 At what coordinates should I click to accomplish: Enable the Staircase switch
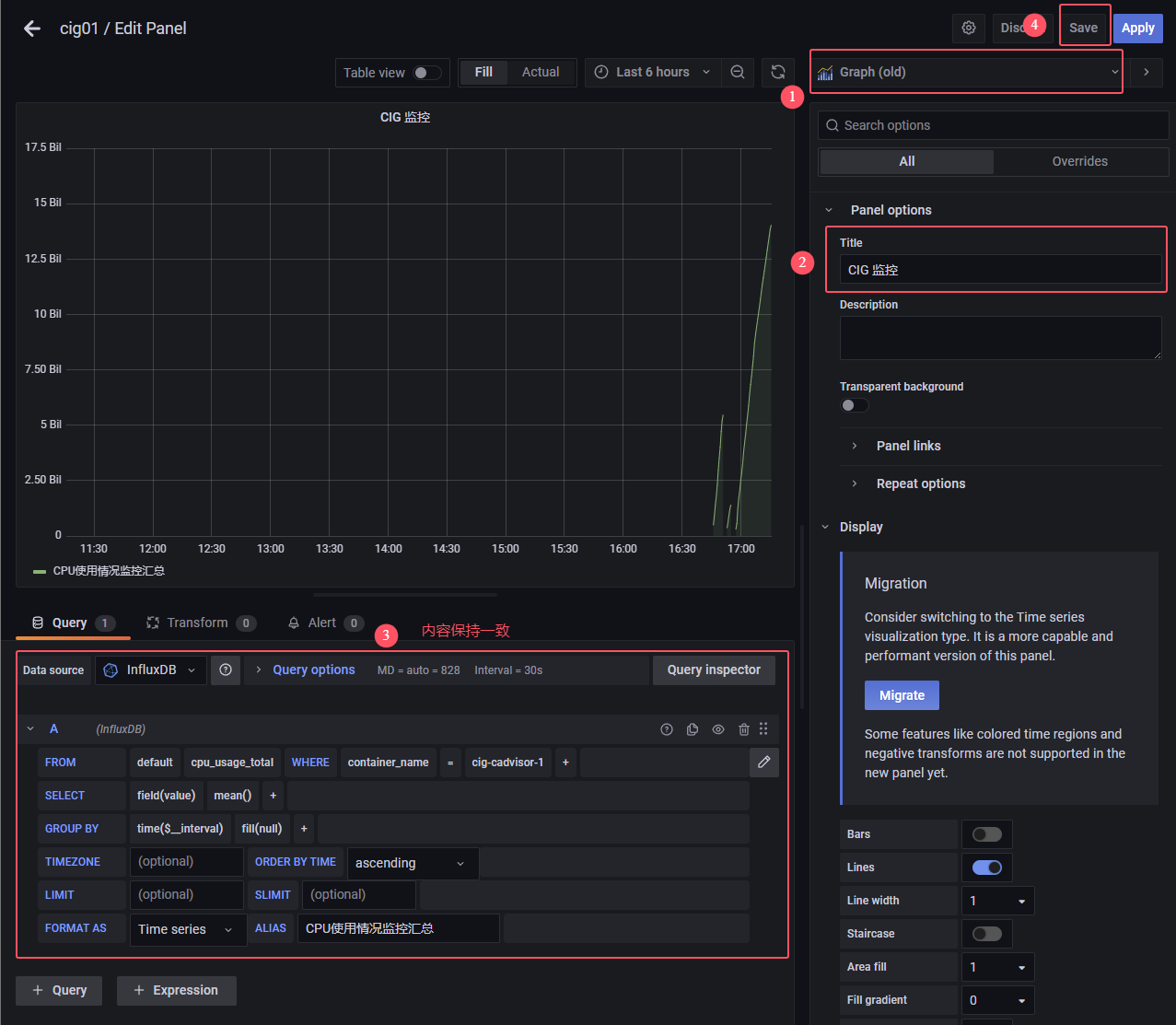pos(987,934)
